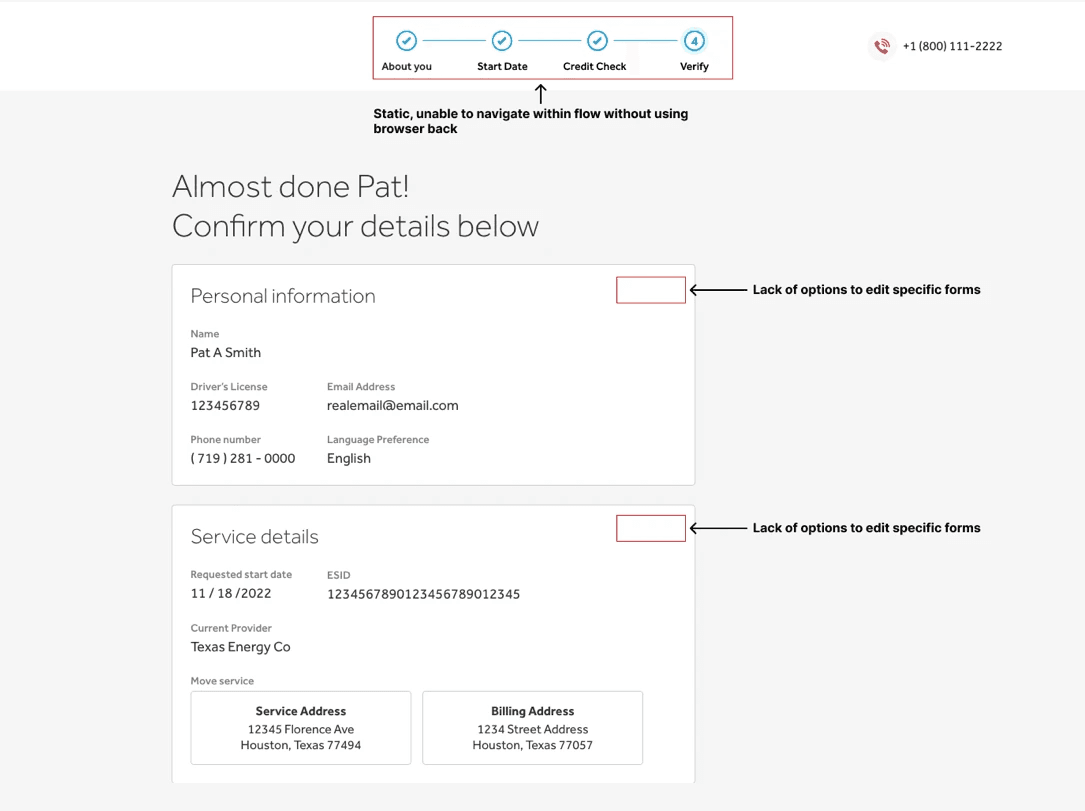Select the About you step label
Screen dimensions: 1085x811
coord(406,66)
